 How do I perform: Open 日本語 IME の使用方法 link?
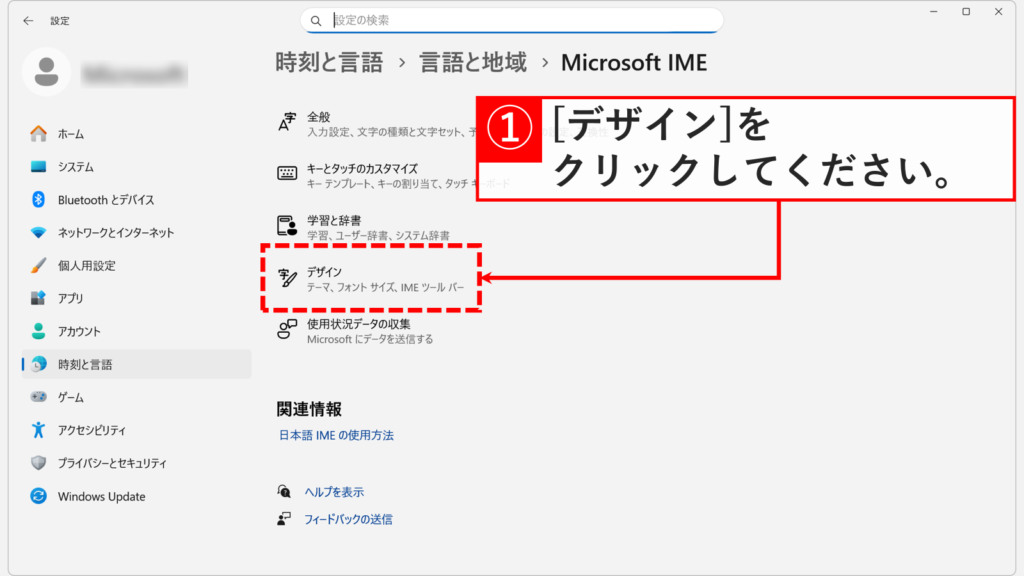pos(336,435)
